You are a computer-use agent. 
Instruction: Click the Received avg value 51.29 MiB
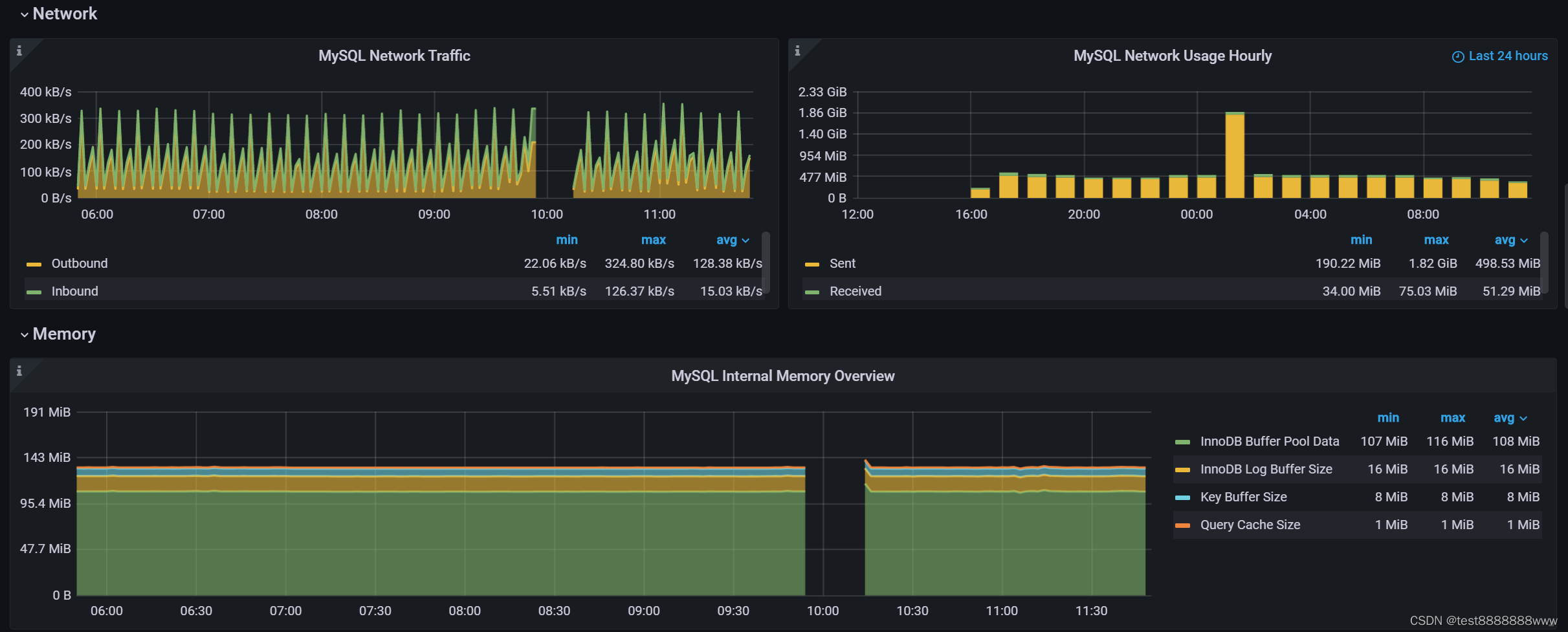pos(1511,291)
